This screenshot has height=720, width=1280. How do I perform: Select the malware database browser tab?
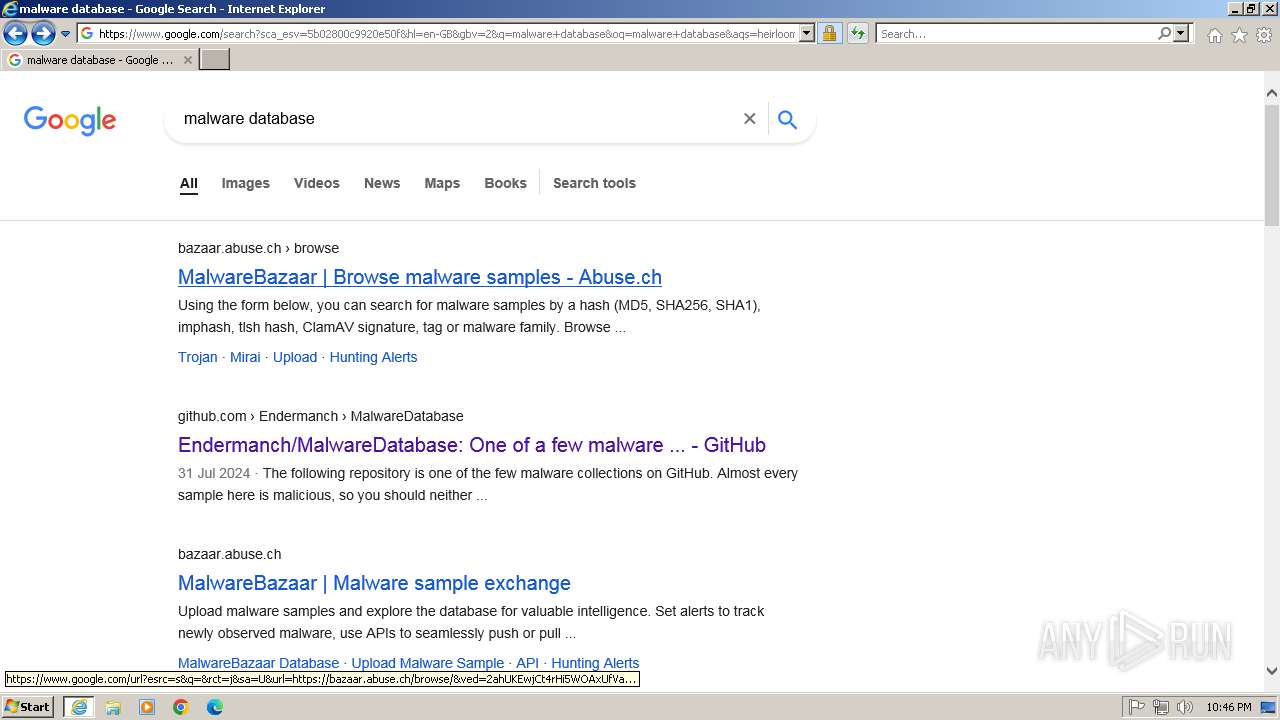point(100,60)
